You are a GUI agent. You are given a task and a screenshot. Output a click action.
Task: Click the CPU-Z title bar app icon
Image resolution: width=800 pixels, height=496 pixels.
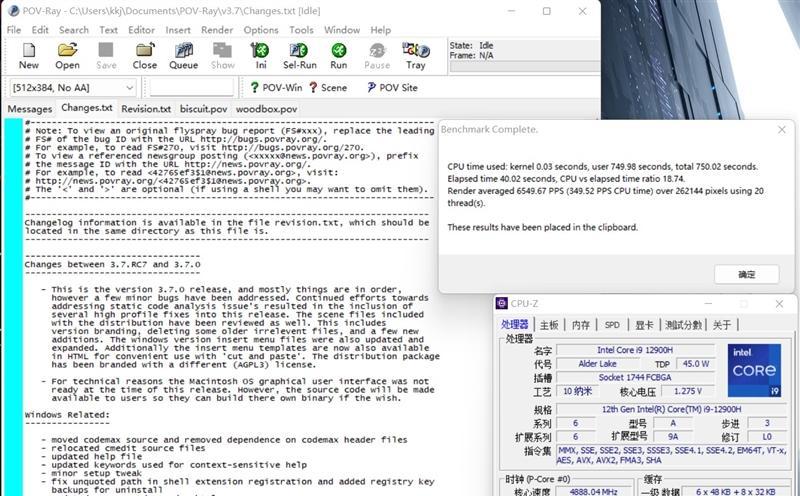click(x=502, y=304)
